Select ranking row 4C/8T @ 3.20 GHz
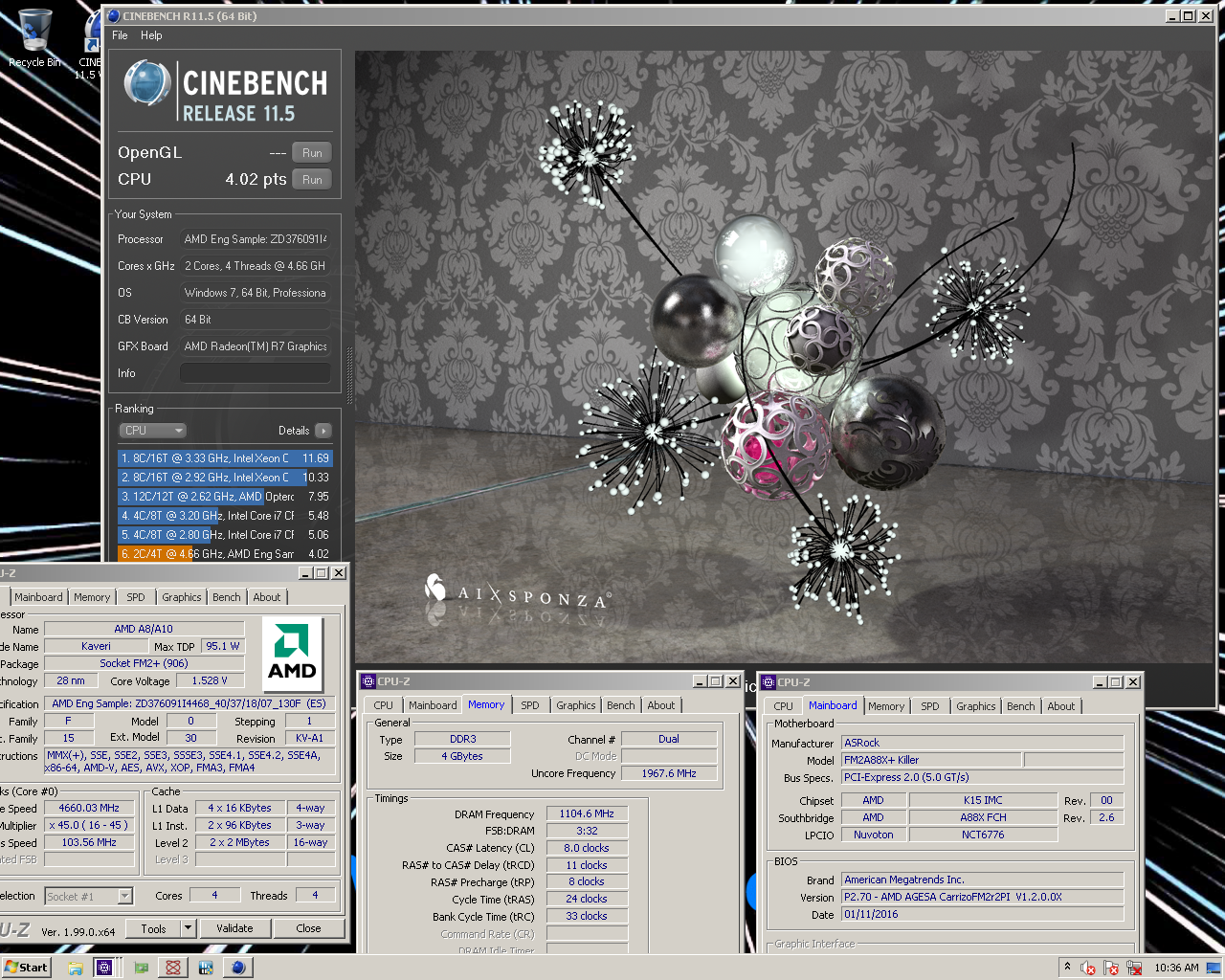The image size is (1225, 980). click(225, 516)
